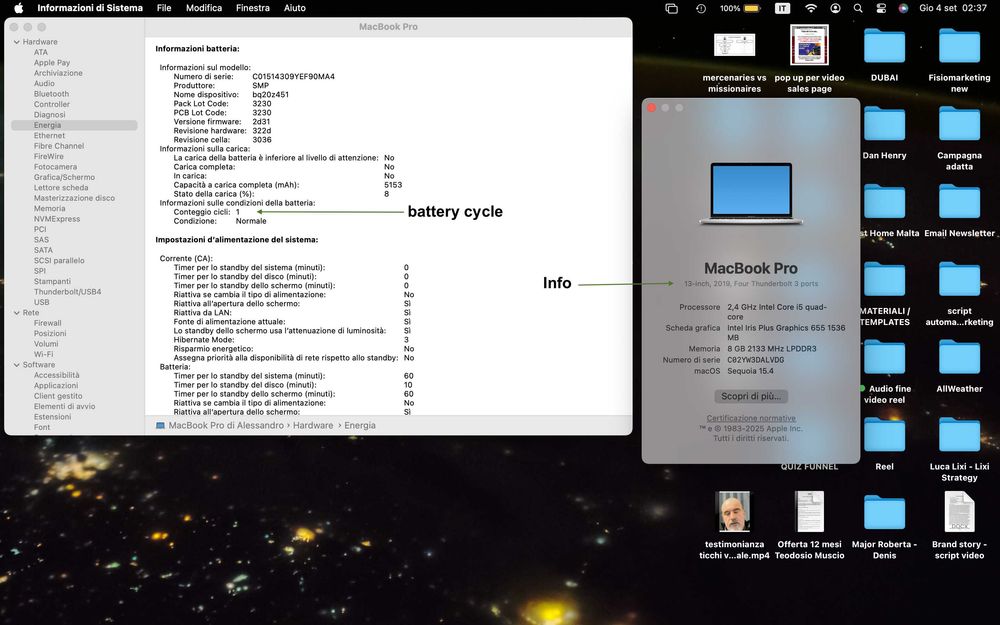
Task: Select the Dan Henry folder
Action: coord(884,124)
